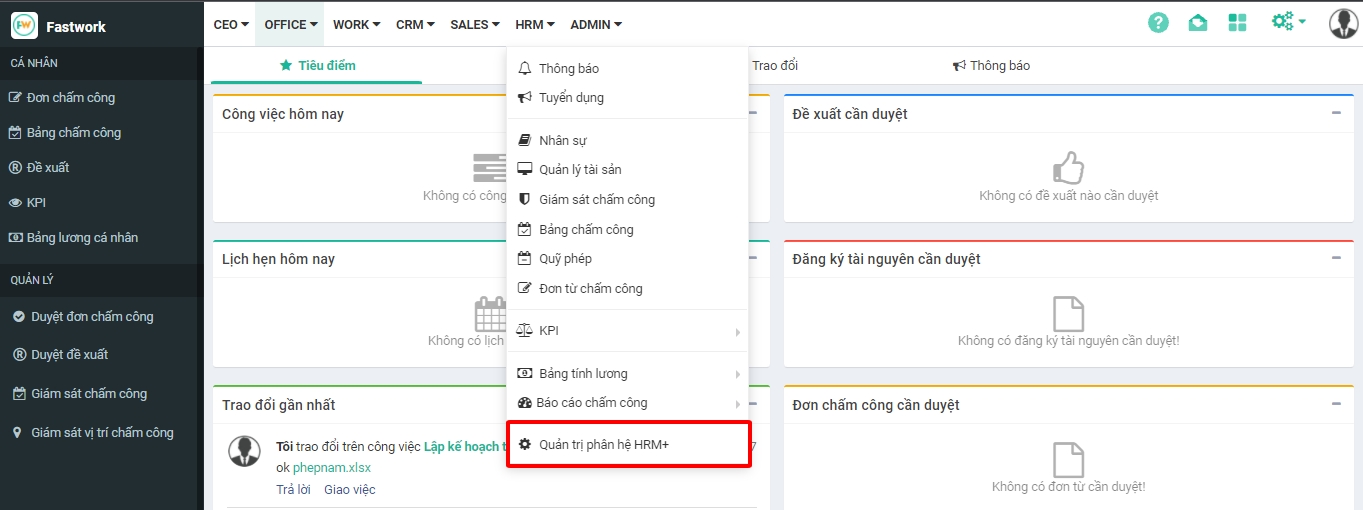Expand the Bảng tính lương submenu
Image resolution: width=1363 pixels, height=510 pixels.
click(737, 374)
